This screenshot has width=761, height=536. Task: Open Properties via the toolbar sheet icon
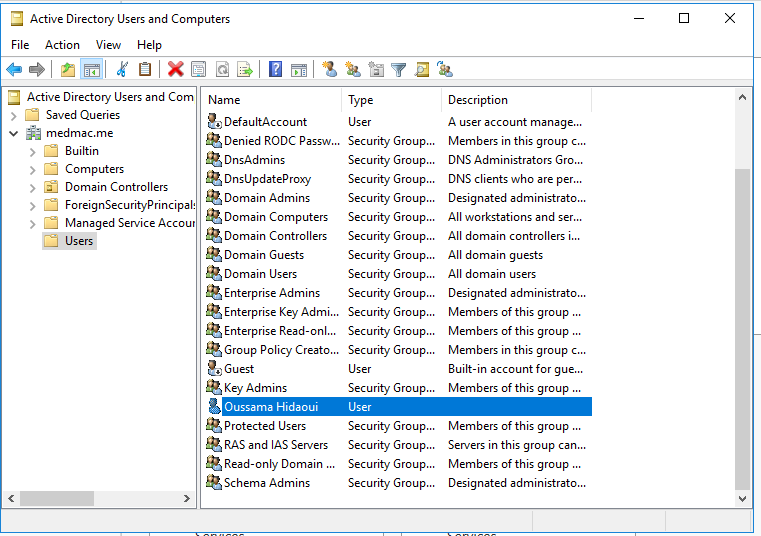pyautogui.click(x=199, y=70)
